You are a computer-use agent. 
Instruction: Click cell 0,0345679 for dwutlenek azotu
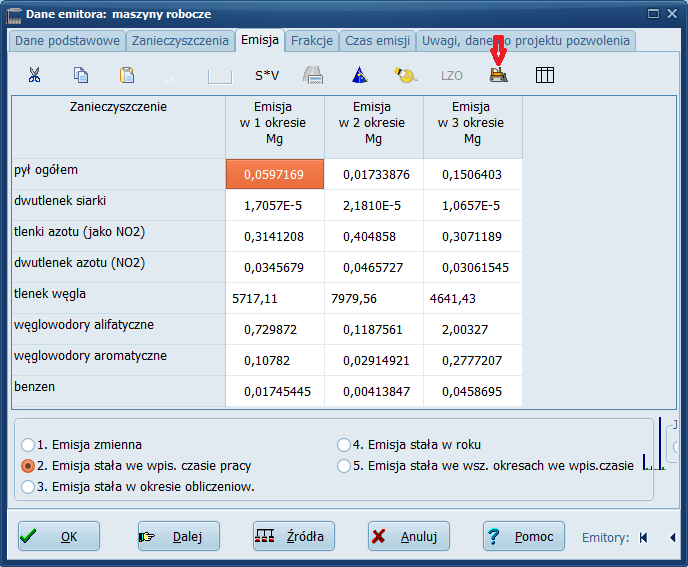coord(275,267)
